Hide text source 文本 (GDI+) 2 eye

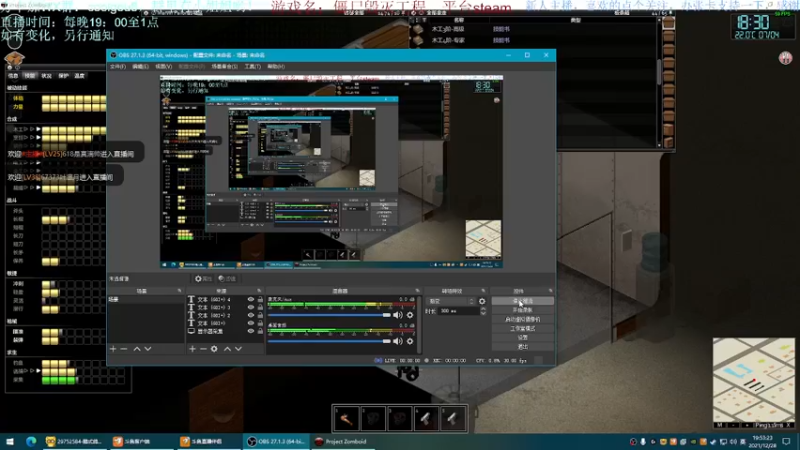tap(251, 315)
